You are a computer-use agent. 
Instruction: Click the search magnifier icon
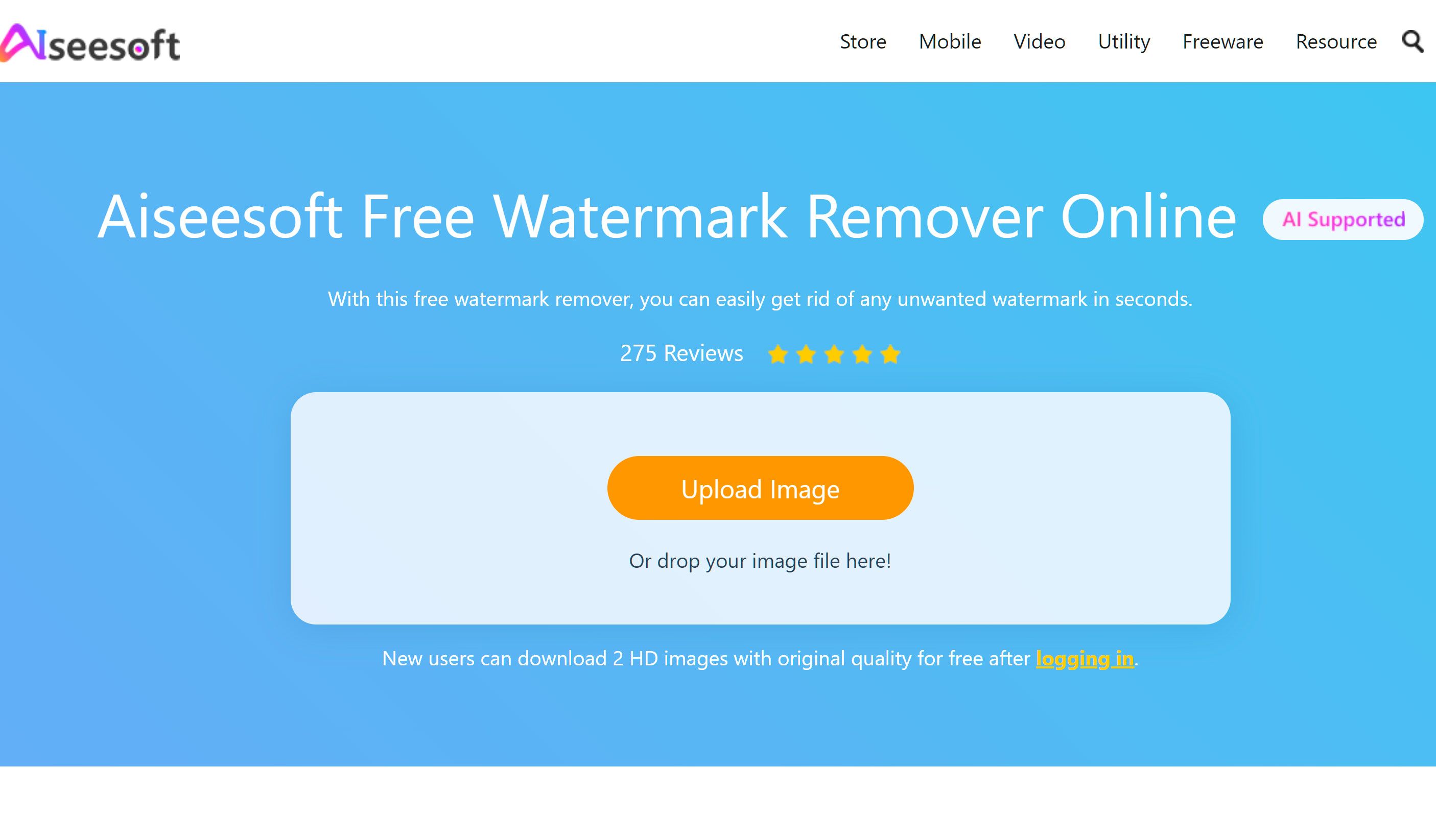[x=1413, y=41]
